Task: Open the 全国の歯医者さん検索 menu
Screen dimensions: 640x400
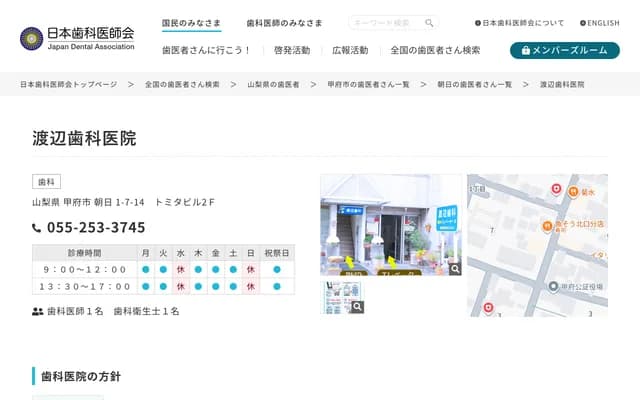Action: 435,50
